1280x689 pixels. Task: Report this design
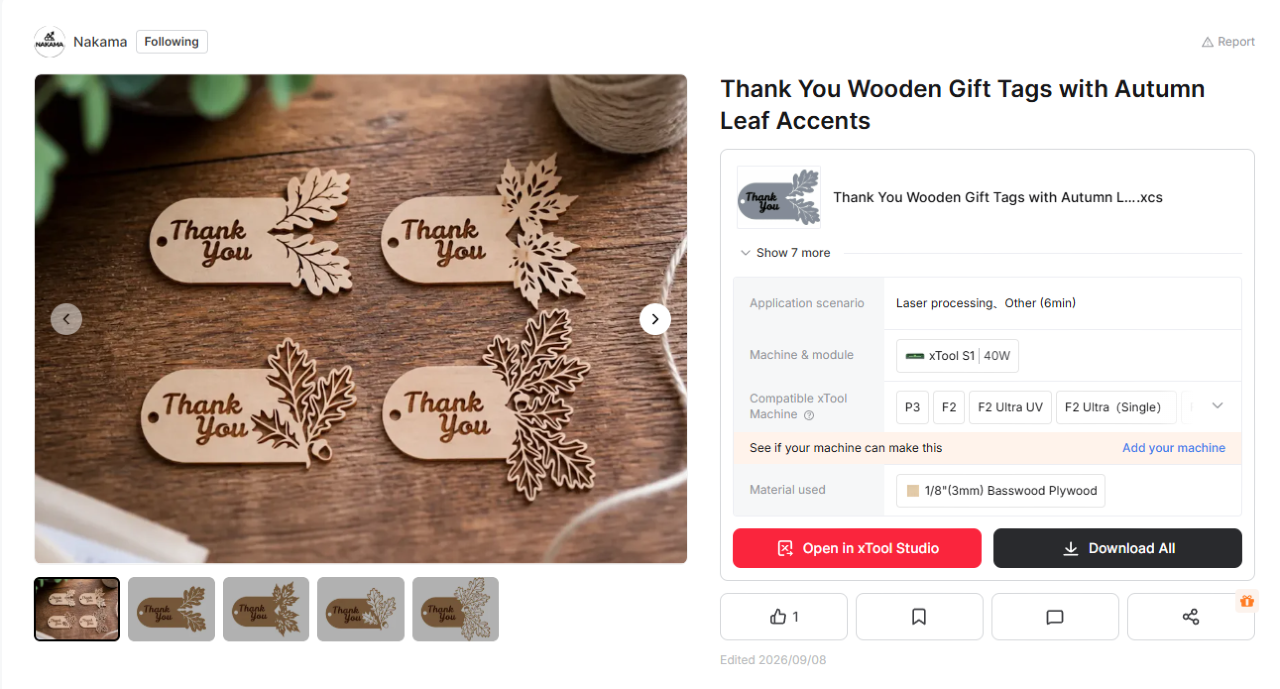[x=1228, y=42]
